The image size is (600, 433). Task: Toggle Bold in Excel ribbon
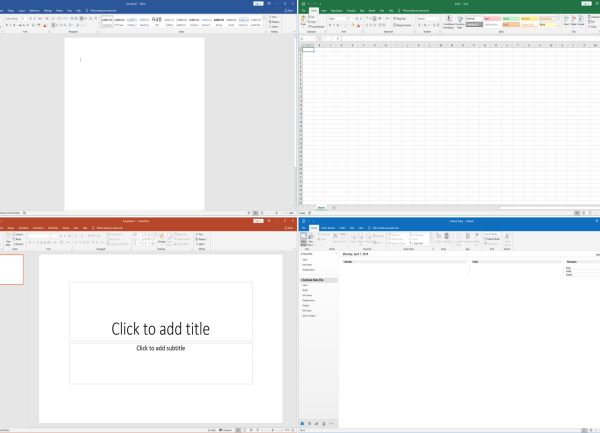[x=330, y=25]
